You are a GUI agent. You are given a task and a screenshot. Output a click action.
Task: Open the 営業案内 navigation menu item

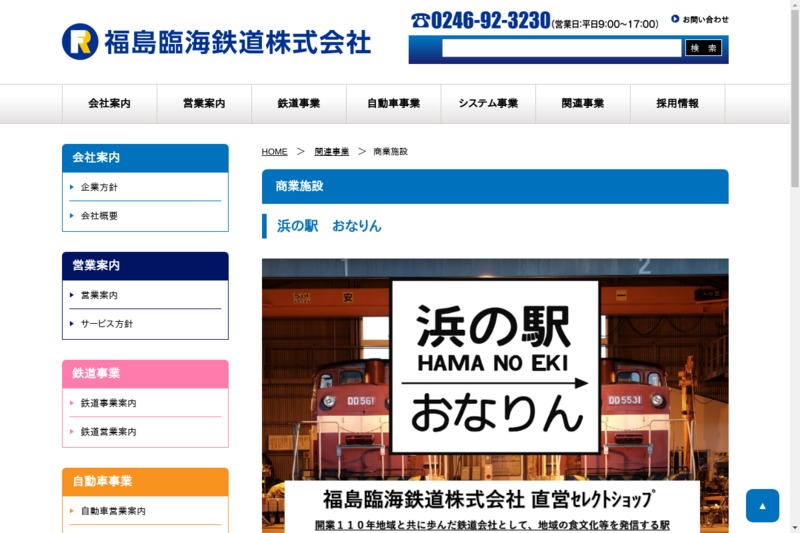(x=204, y=104)
